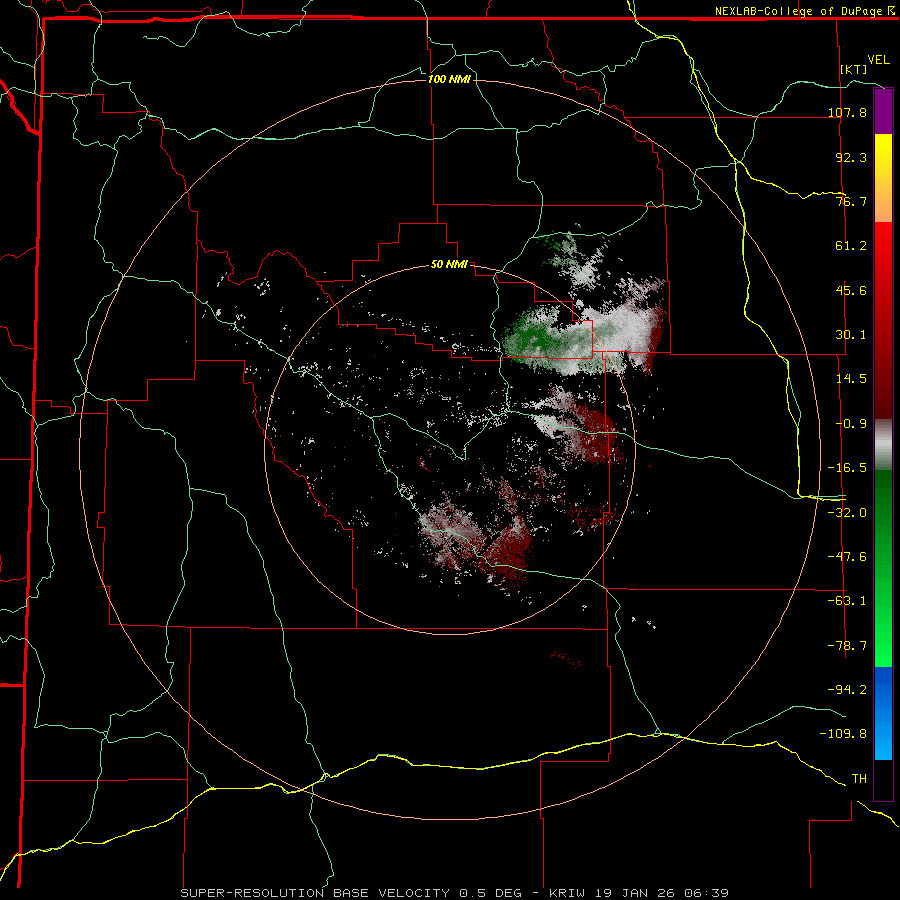Click the -16.5 value on velocity scale

pyautogui.click(x=847, y=468)
